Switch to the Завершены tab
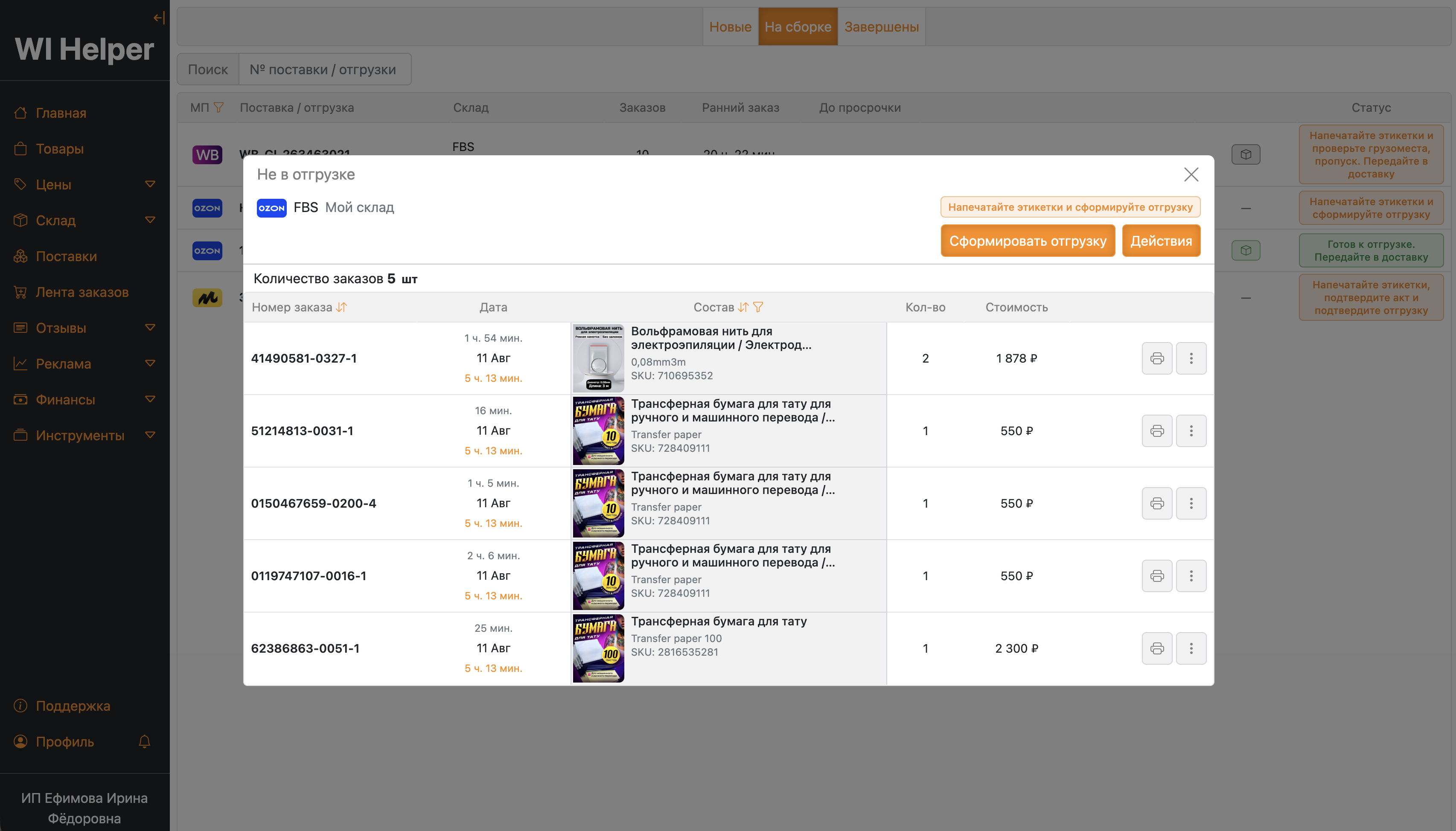 (x=881, y=27)
